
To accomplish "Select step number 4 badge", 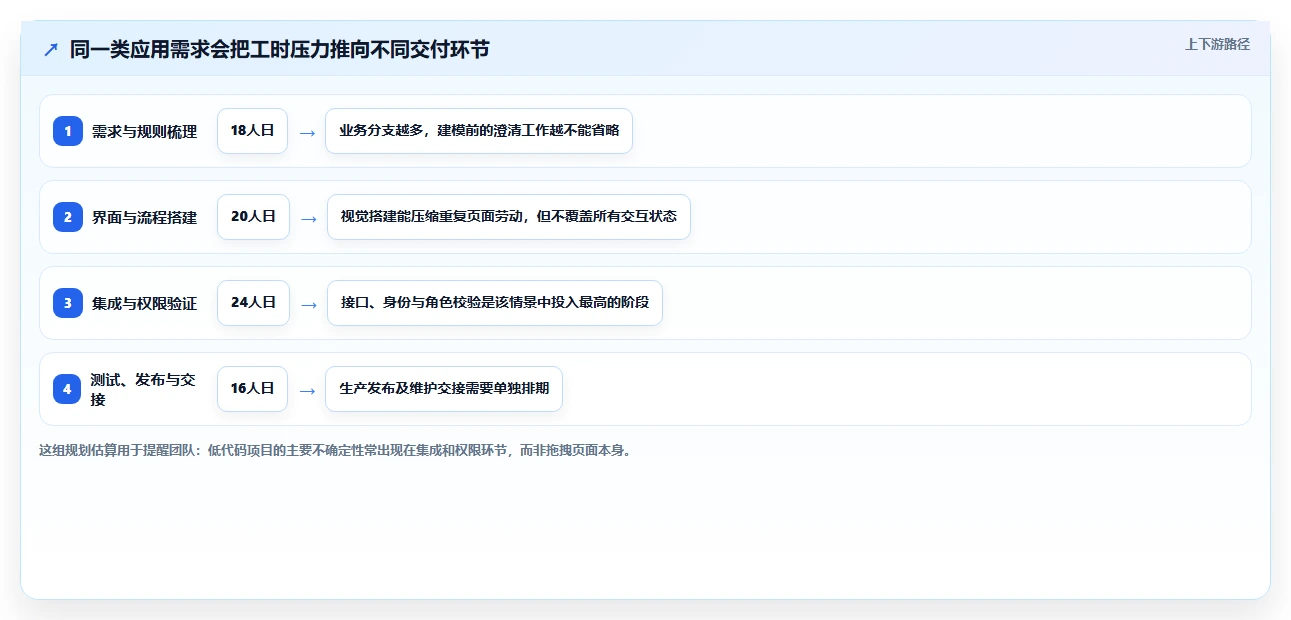I will point(68,389).
